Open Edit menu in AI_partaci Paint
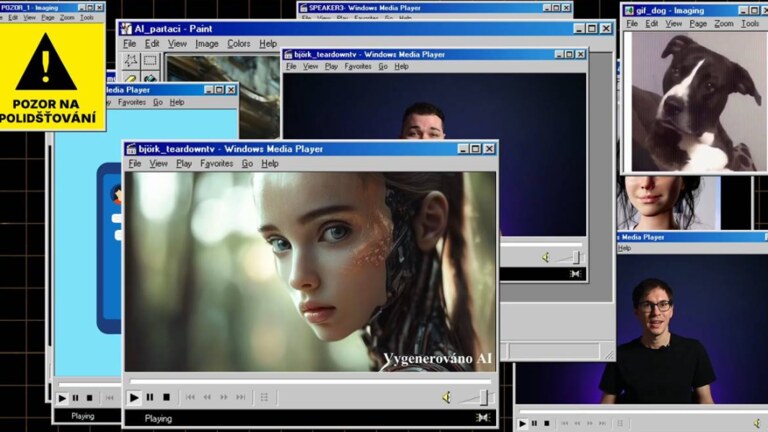Screen dimensions: 768x432 pos(152,44)
